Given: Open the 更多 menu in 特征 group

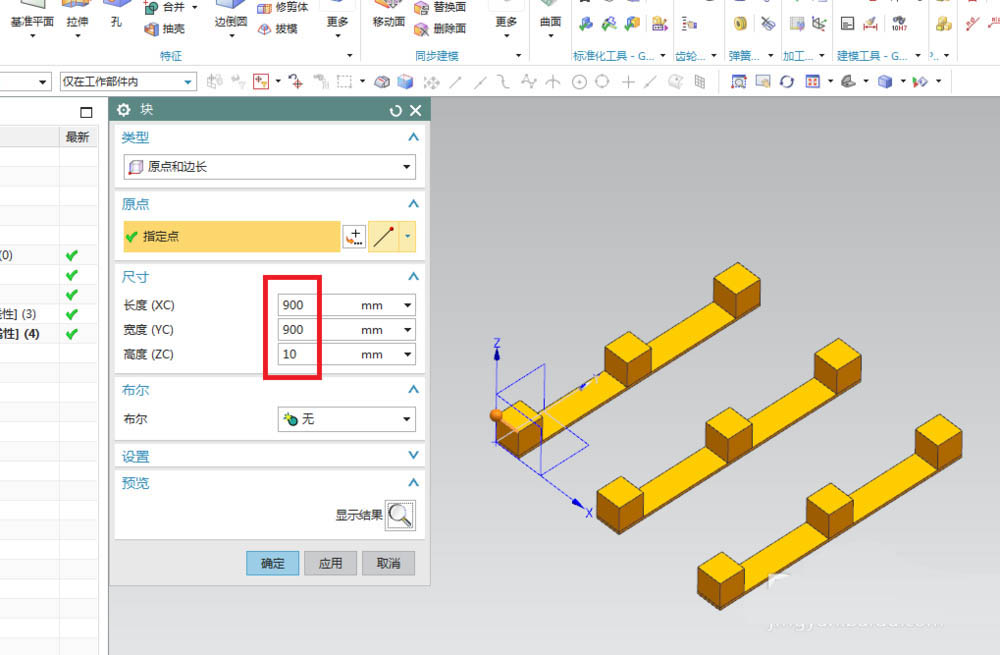Looking at the screenshot, I should [x=337, y=22].
